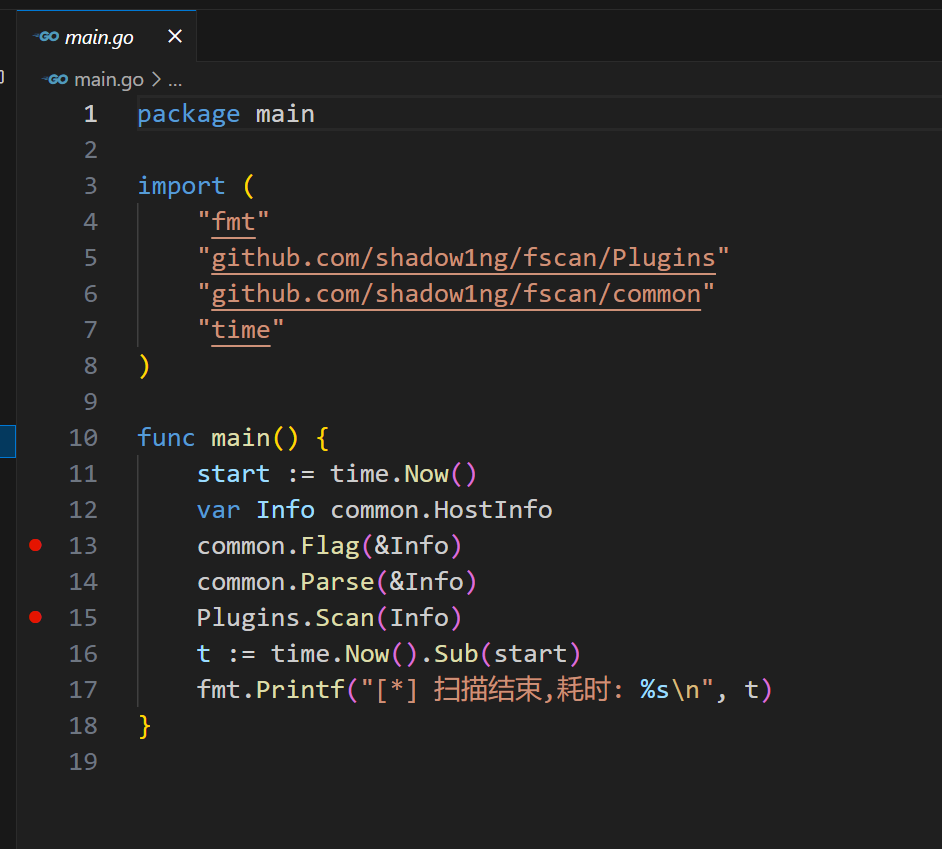The image size is (942, 849).
Task: Click the '%s' format specifier in string
Action: pos(655,690)
